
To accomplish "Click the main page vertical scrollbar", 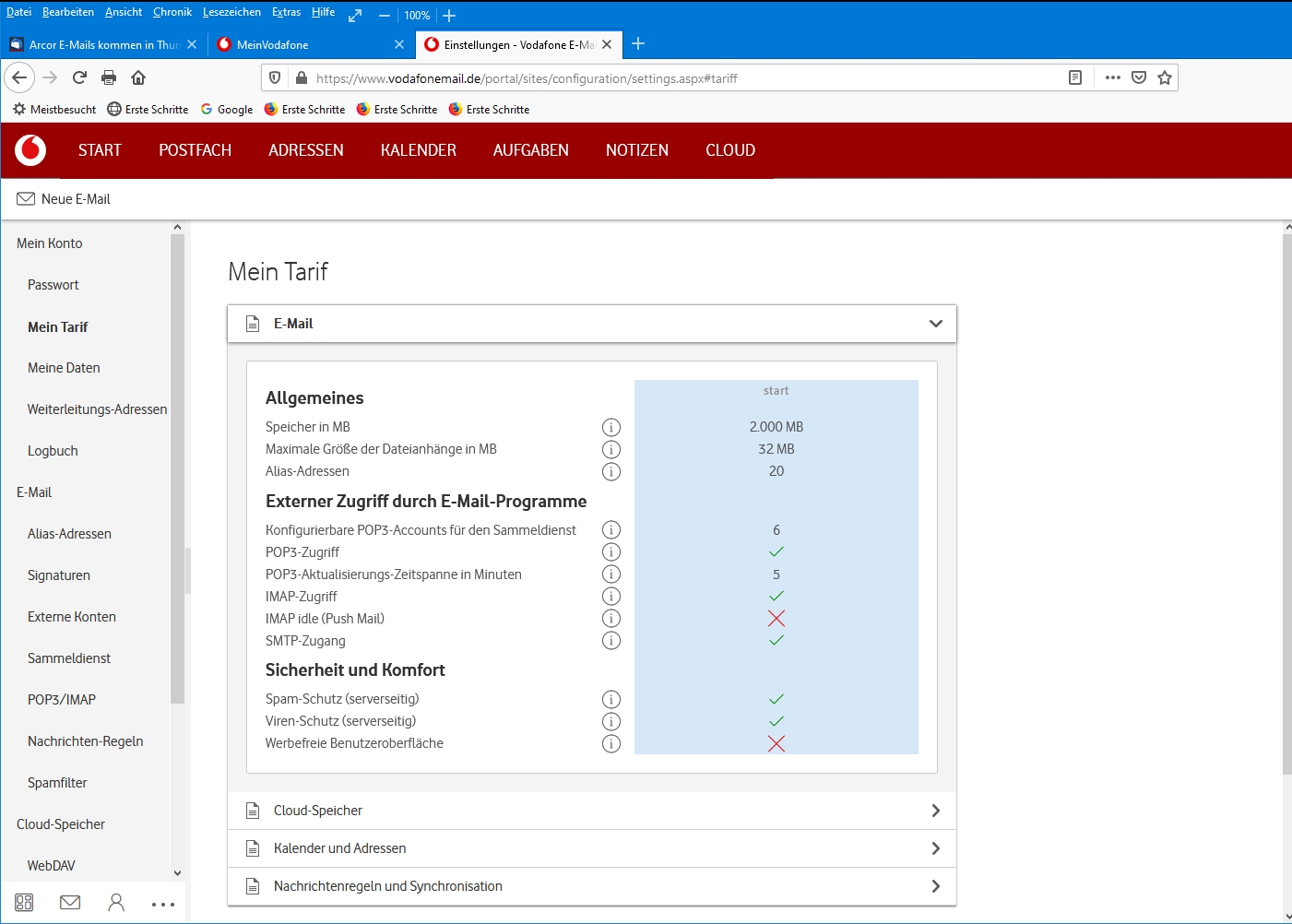I will [x=1287, y=504].
